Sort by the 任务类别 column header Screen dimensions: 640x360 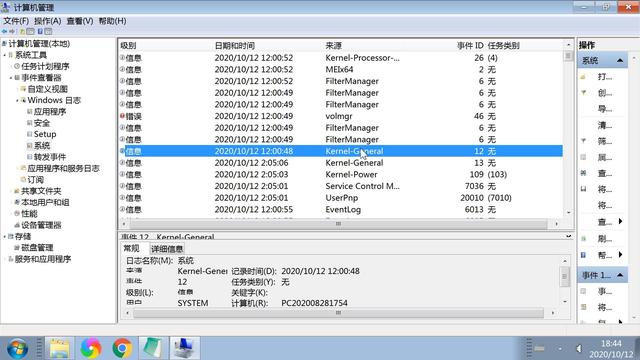pos(503,45)
